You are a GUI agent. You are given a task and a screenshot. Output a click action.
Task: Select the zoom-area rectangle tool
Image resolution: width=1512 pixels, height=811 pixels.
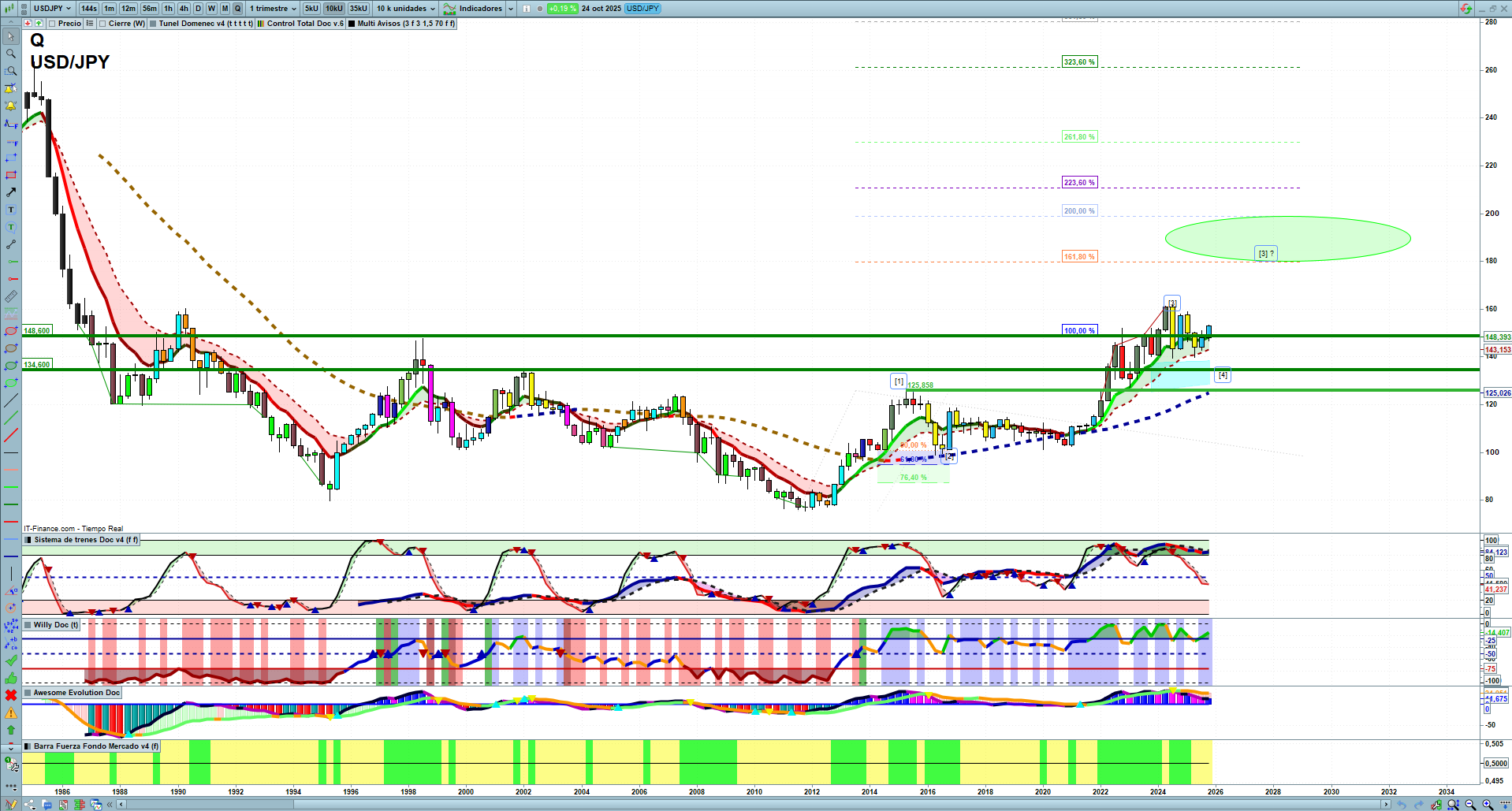pos(11,71)
